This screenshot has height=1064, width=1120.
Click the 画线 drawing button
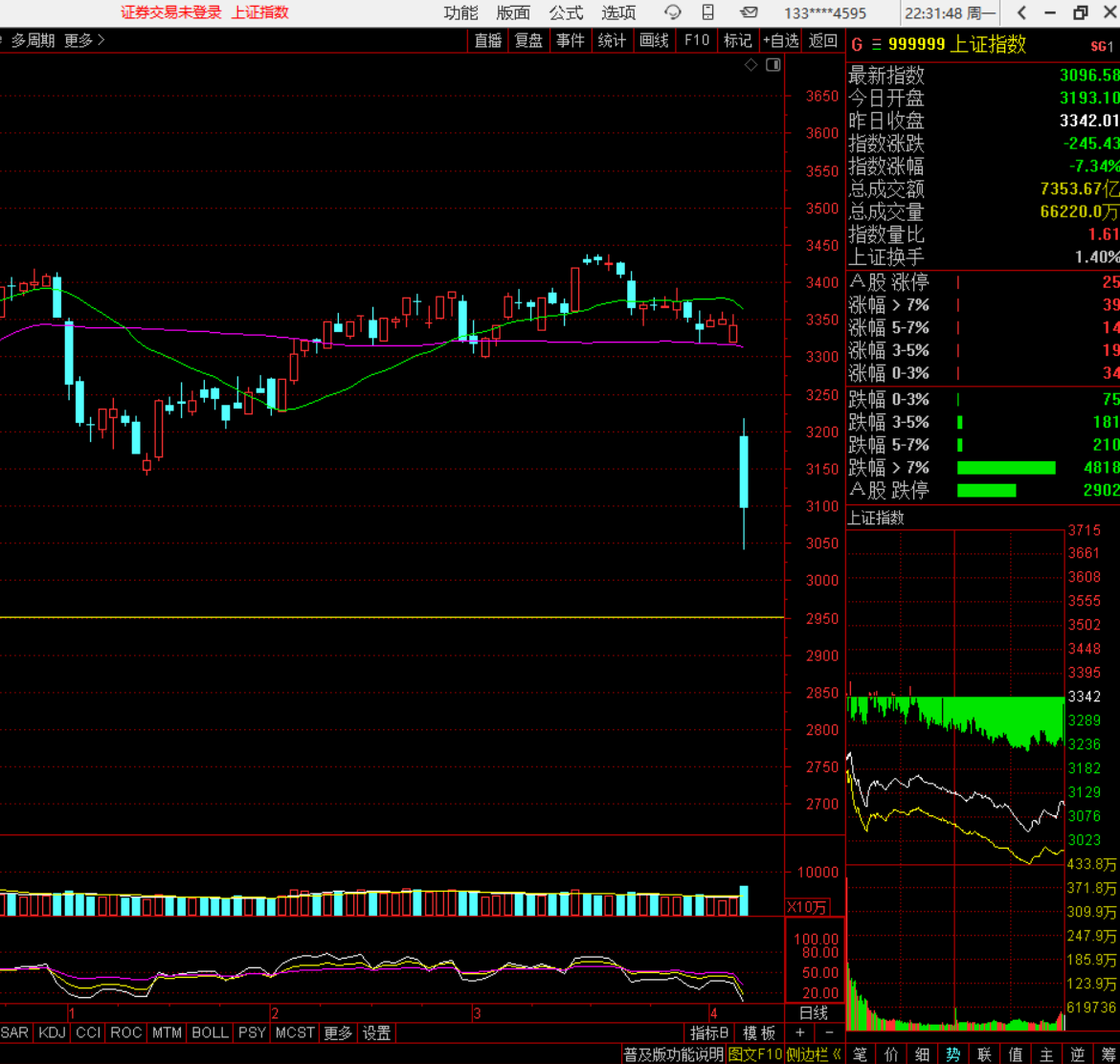[654, 40]
